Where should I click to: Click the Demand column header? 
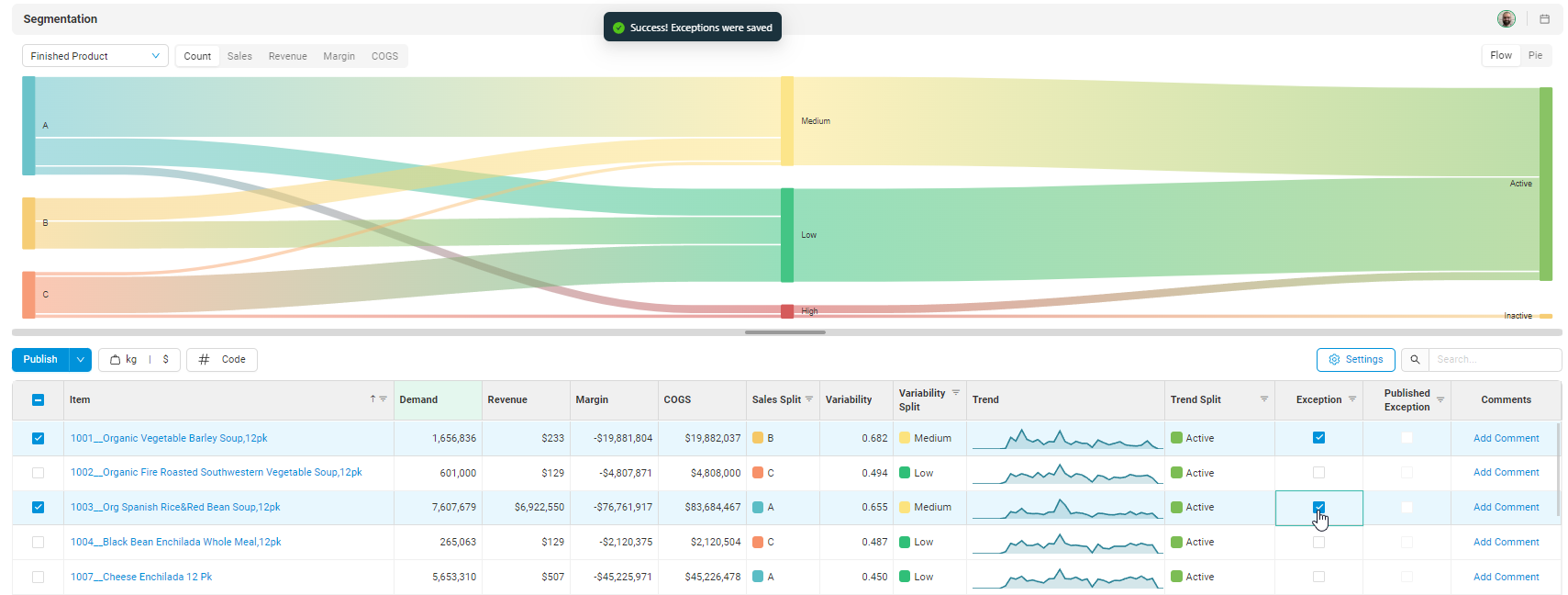(x=438, y=399)
